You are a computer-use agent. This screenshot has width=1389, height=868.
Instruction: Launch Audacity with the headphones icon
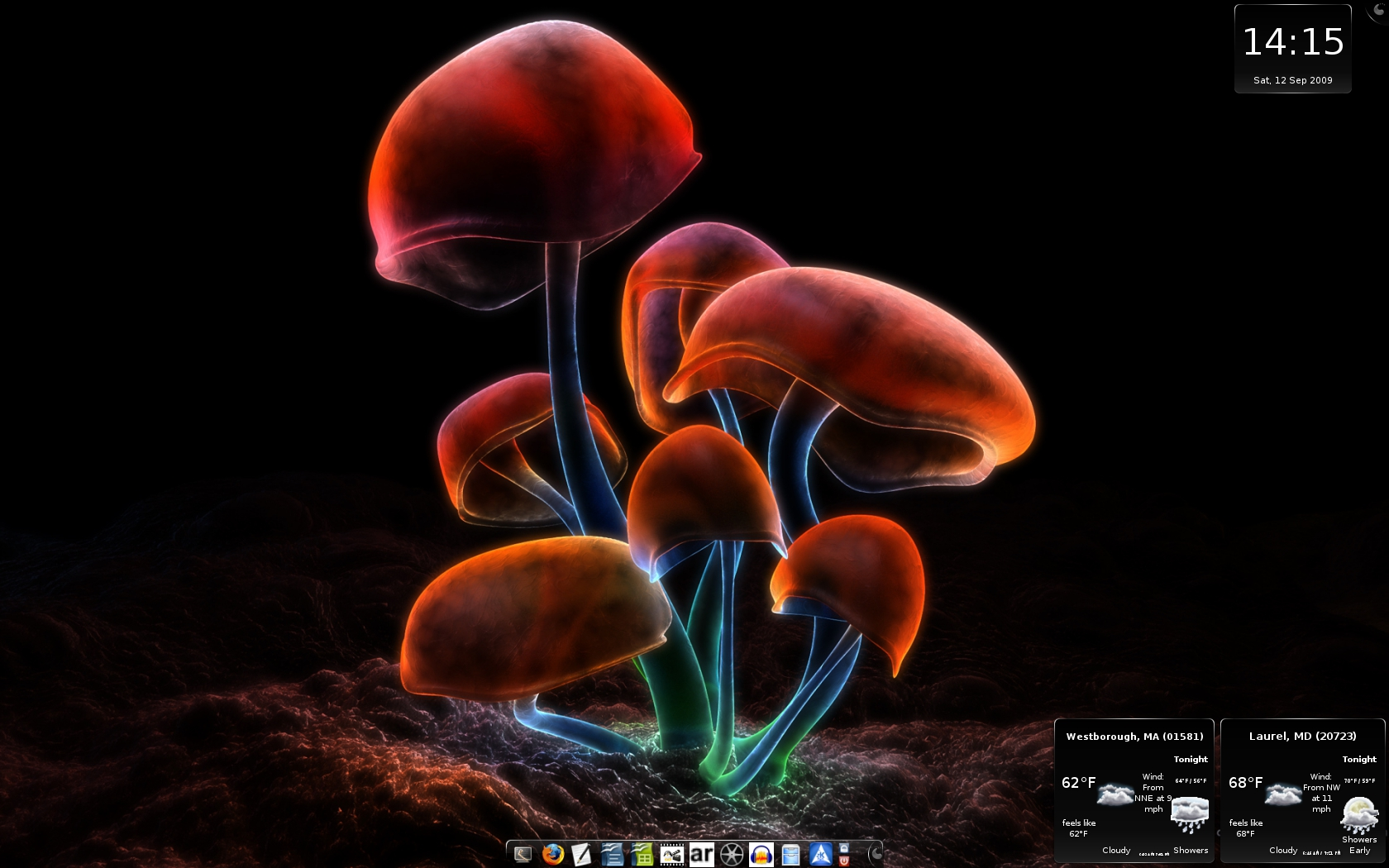coord(761,856)
